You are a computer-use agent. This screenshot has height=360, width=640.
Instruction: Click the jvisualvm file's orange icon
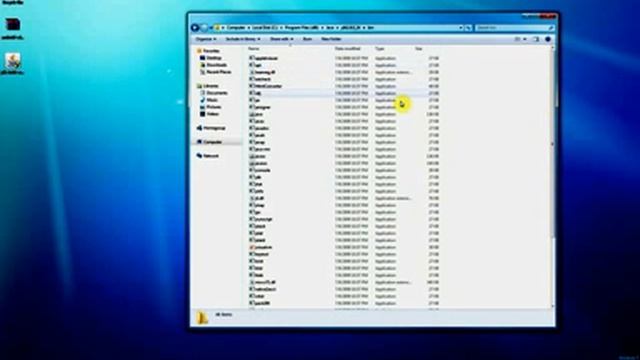252,247
